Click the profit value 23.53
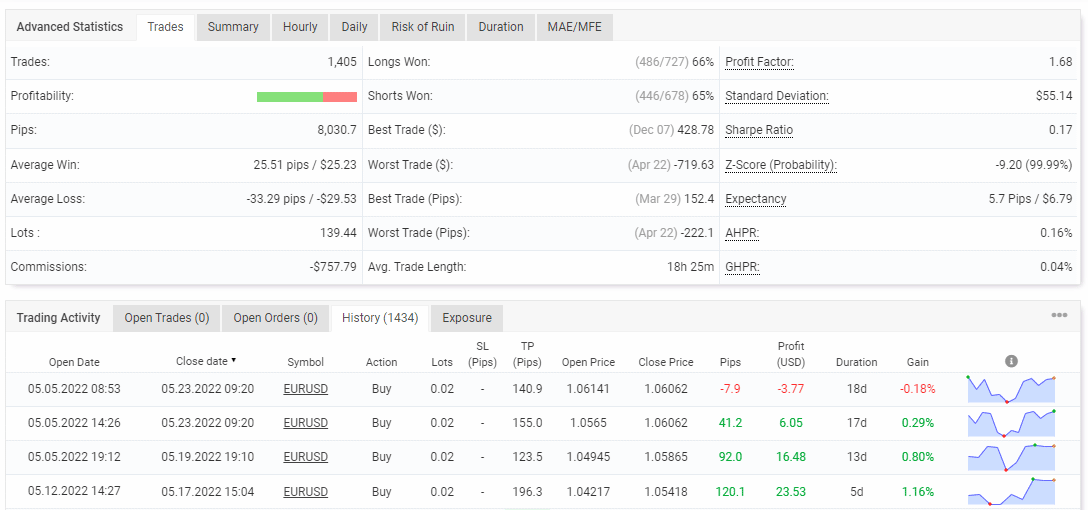 point(791,491)
